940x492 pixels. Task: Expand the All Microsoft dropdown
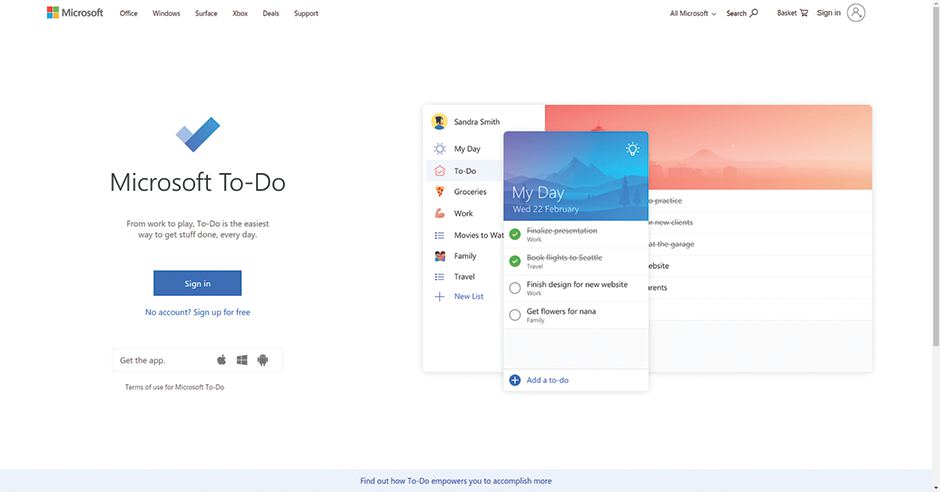(693, 14)
